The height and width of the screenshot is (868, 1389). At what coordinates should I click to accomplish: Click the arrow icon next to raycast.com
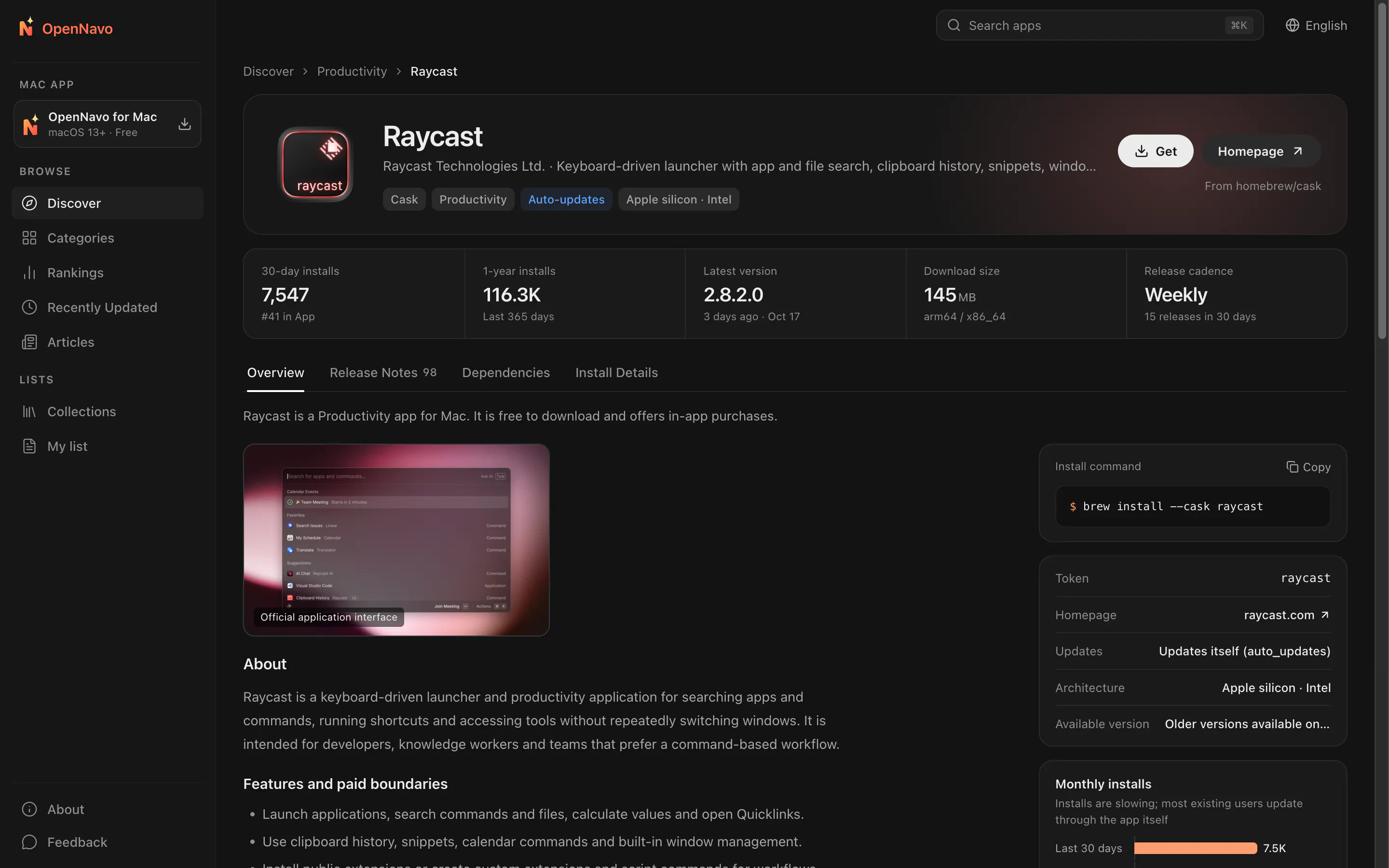click(x=1325, y=615)
